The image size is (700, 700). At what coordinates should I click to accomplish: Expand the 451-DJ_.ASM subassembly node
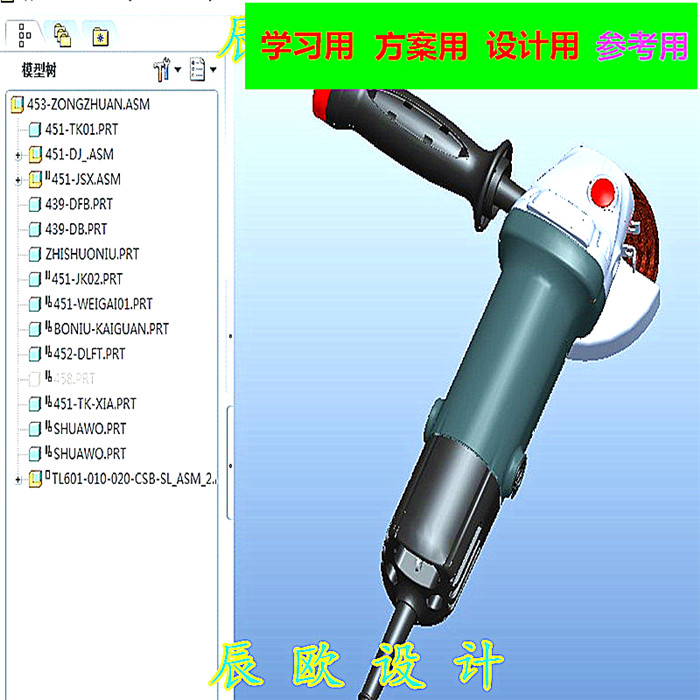[x=18, y=155]
